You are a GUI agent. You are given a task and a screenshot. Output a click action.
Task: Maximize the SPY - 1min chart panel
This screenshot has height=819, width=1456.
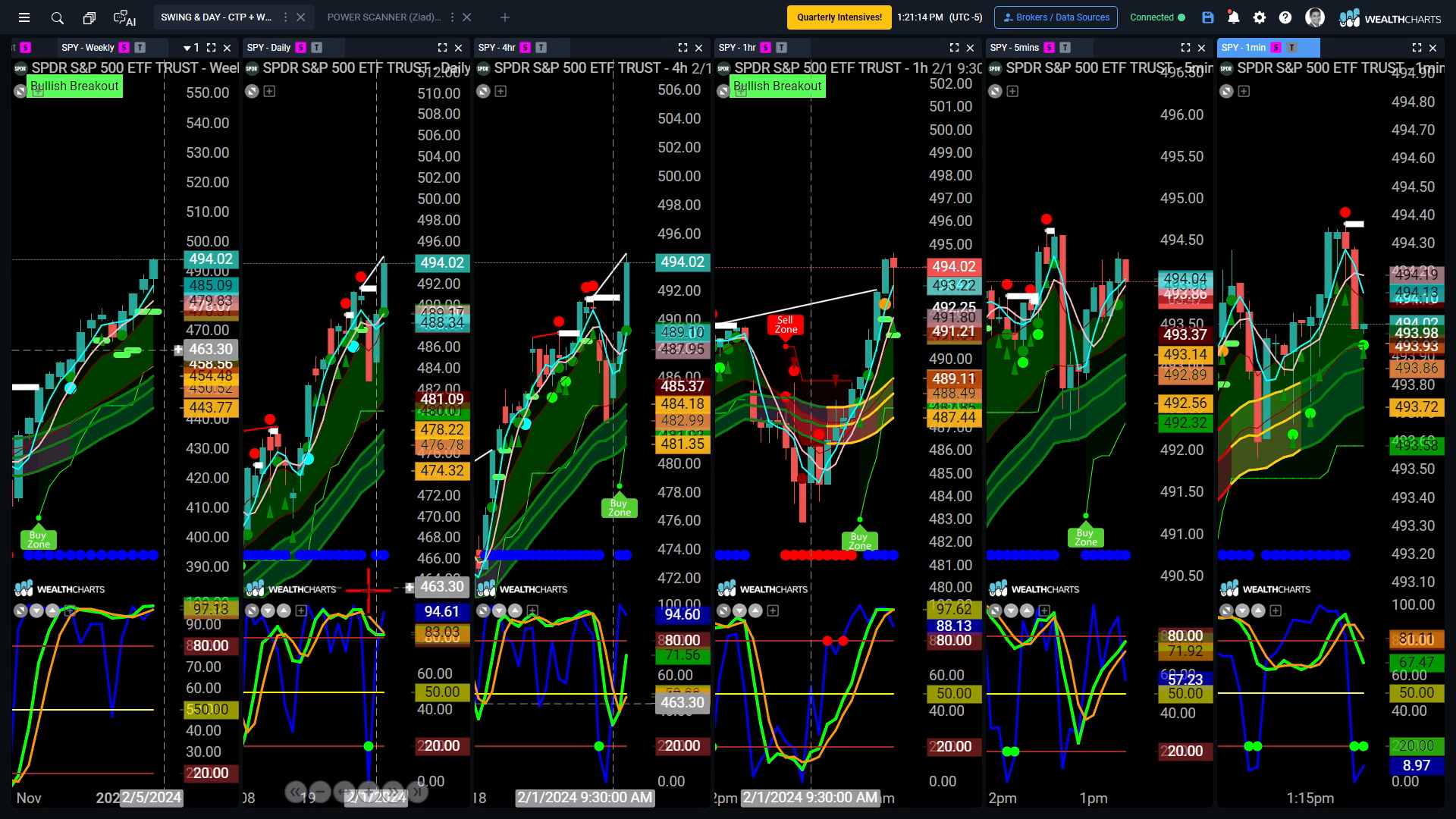click(1417, 48)
